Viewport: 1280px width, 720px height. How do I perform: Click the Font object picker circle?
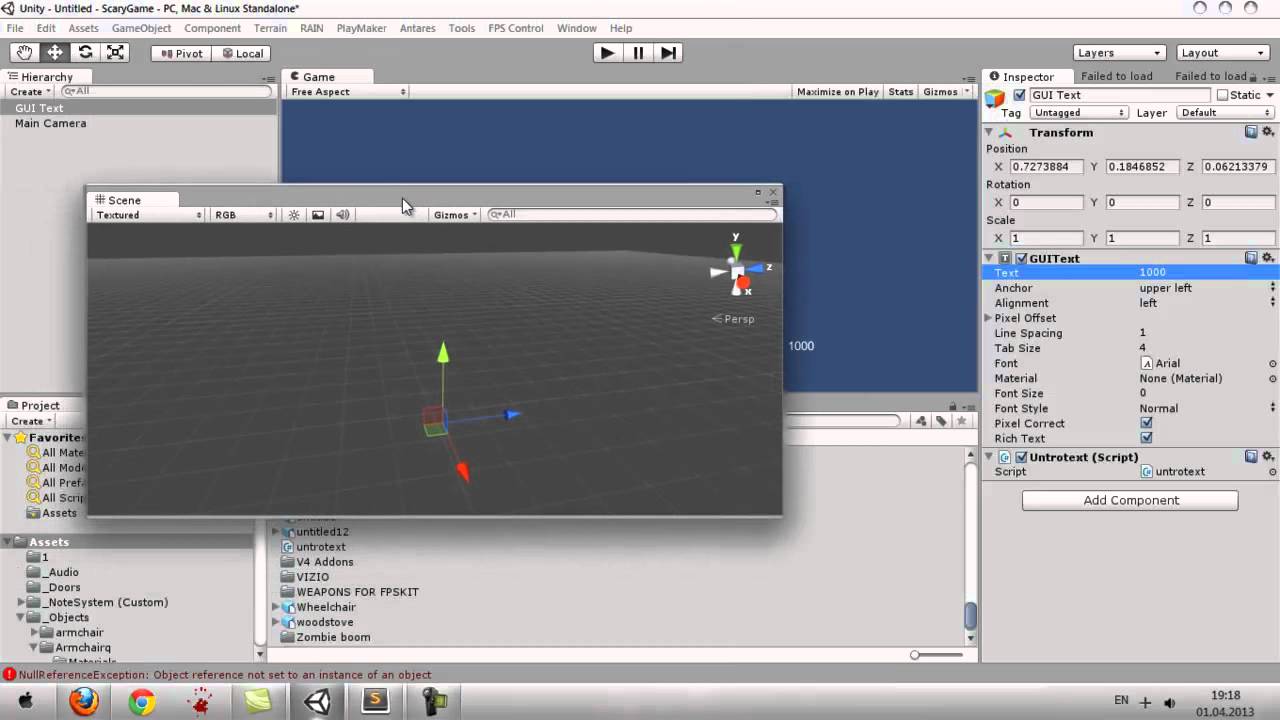[x=1273, y=364]
